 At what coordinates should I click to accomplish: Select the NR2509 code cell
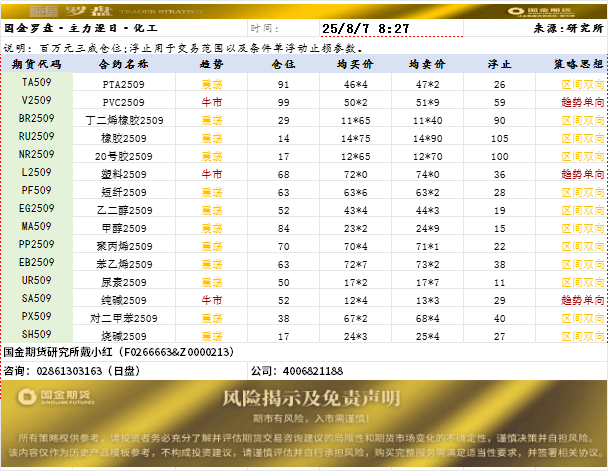pyautogui.click(x=36, y=154)
